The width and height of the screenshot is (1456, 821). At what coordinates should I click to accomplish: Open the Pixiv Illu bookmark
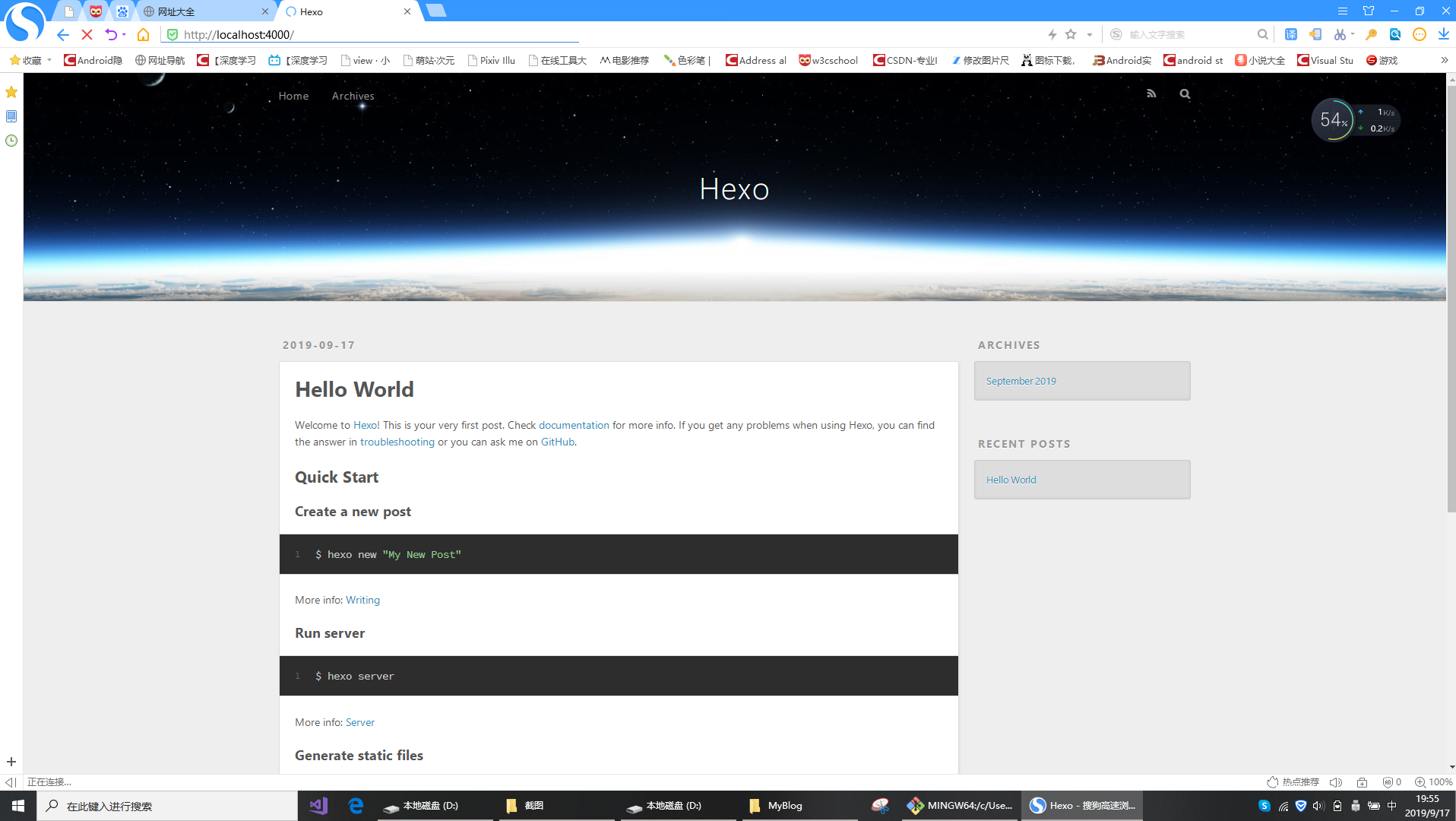[x=491, y=60]
